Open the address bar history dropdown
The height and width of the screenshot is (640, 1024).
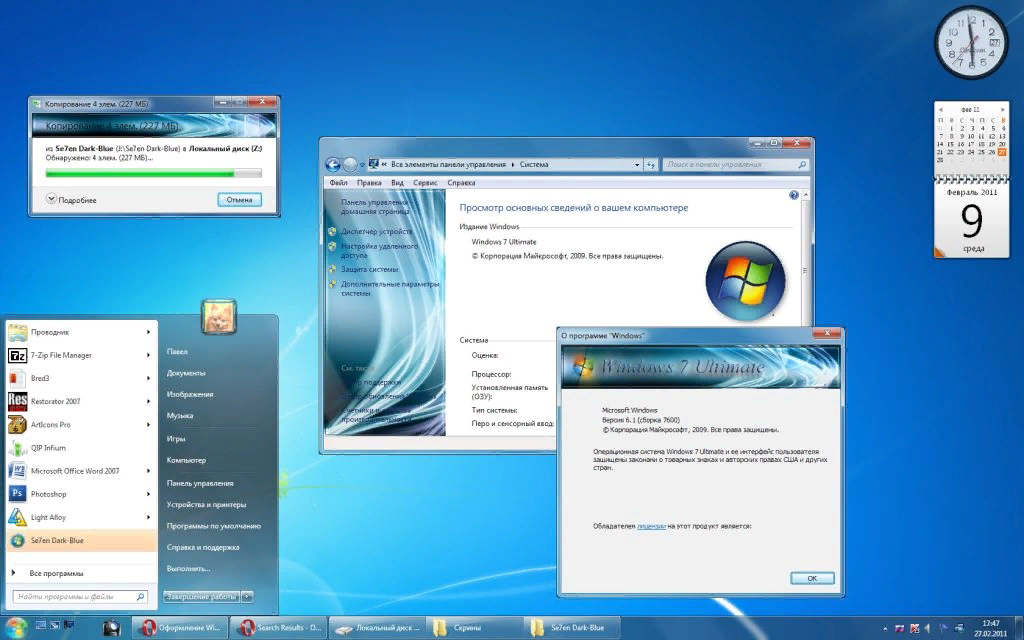point(637,165)
